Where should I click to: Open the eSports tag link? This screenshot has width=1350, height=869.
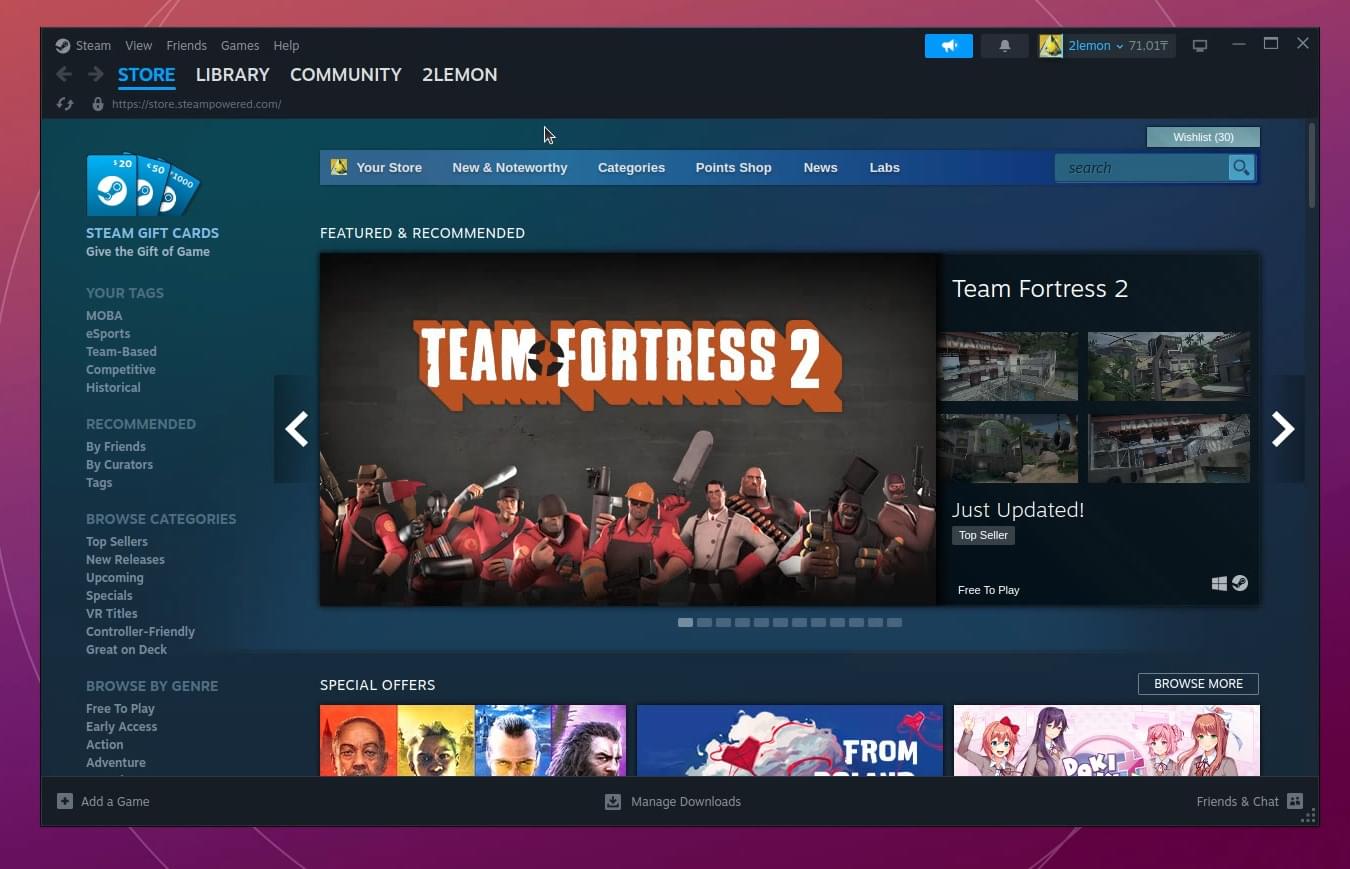(108, 333)
